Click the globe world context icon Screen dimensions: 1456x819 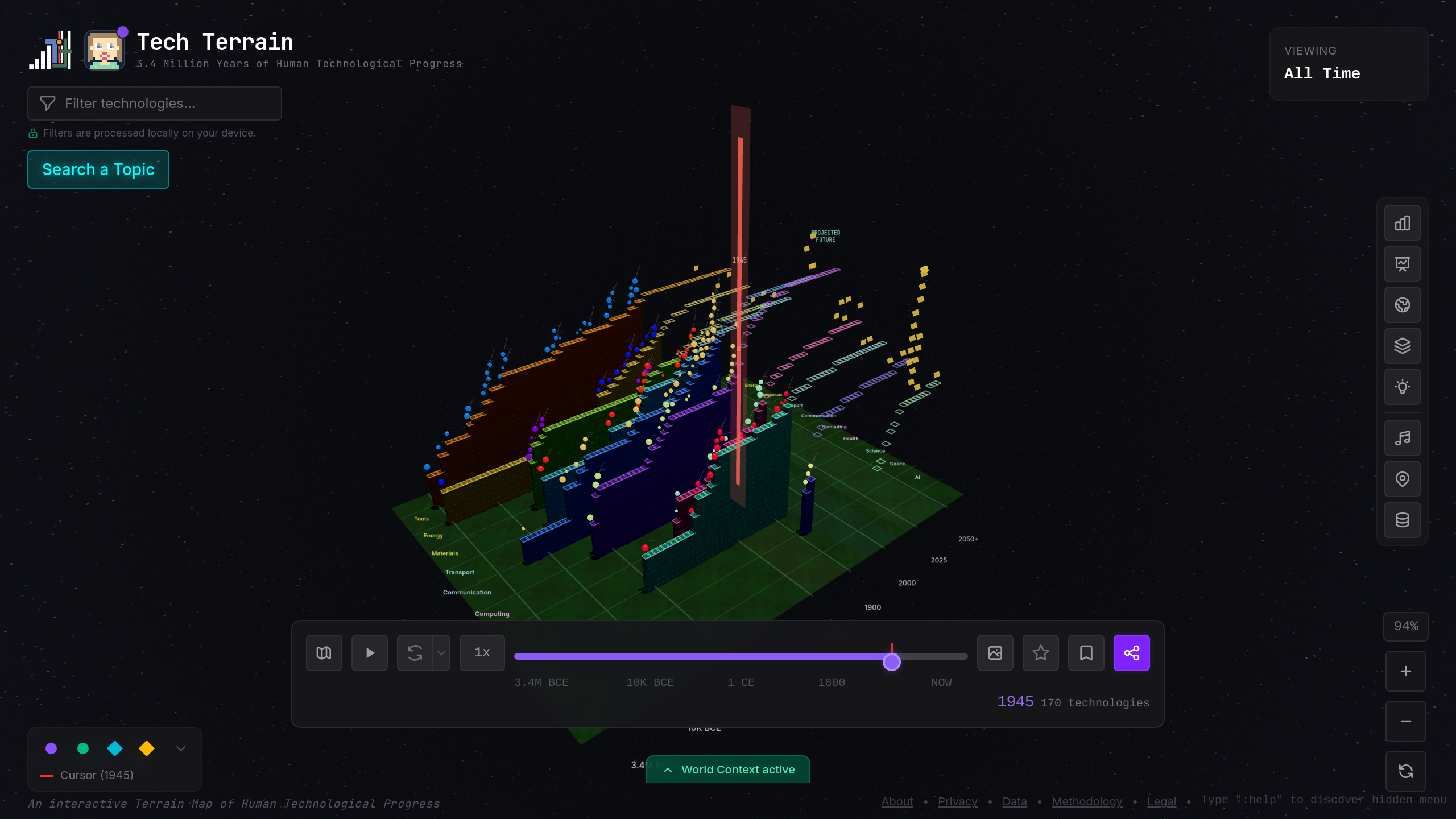coord(1402,305)
